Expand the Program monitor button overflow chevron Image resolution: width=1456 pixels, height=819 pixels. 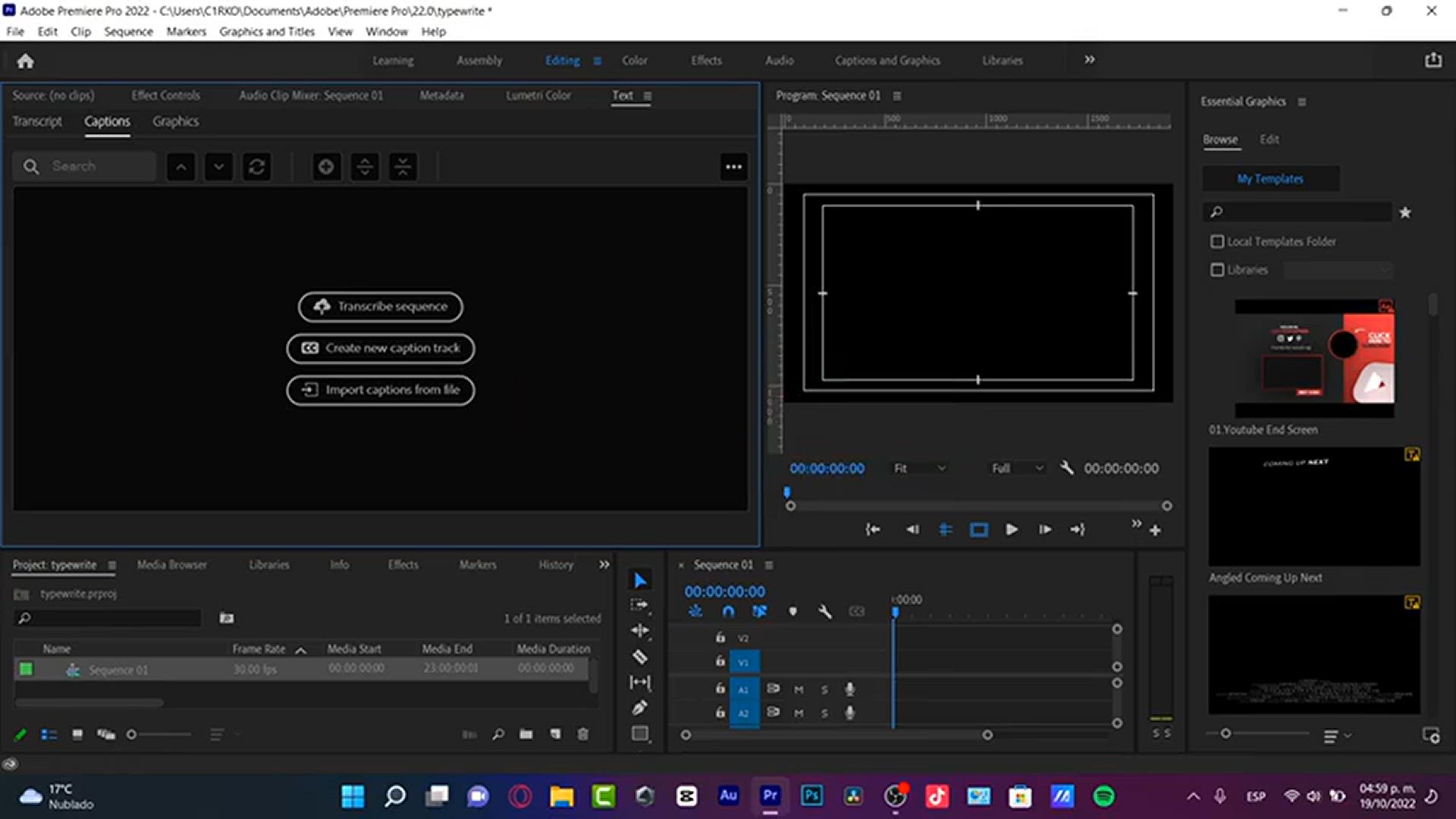1136,524
